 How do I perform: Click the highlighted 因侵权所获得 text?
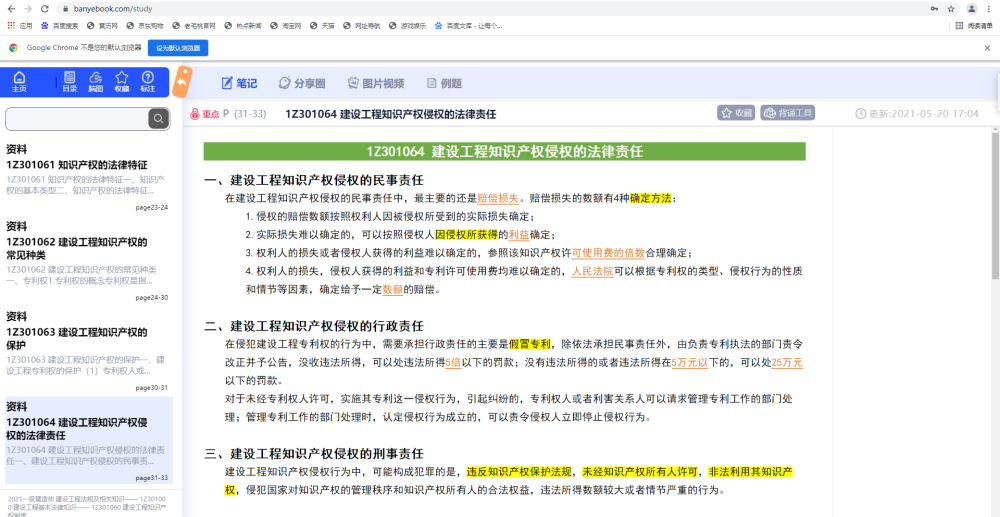point(466,234)
